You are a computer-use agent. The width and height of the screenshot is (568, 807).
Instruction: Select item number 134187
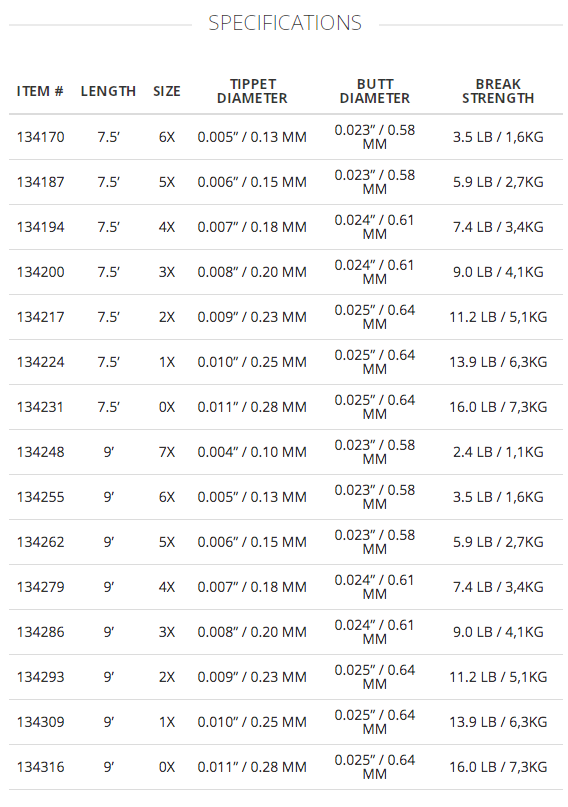(41, 182)
